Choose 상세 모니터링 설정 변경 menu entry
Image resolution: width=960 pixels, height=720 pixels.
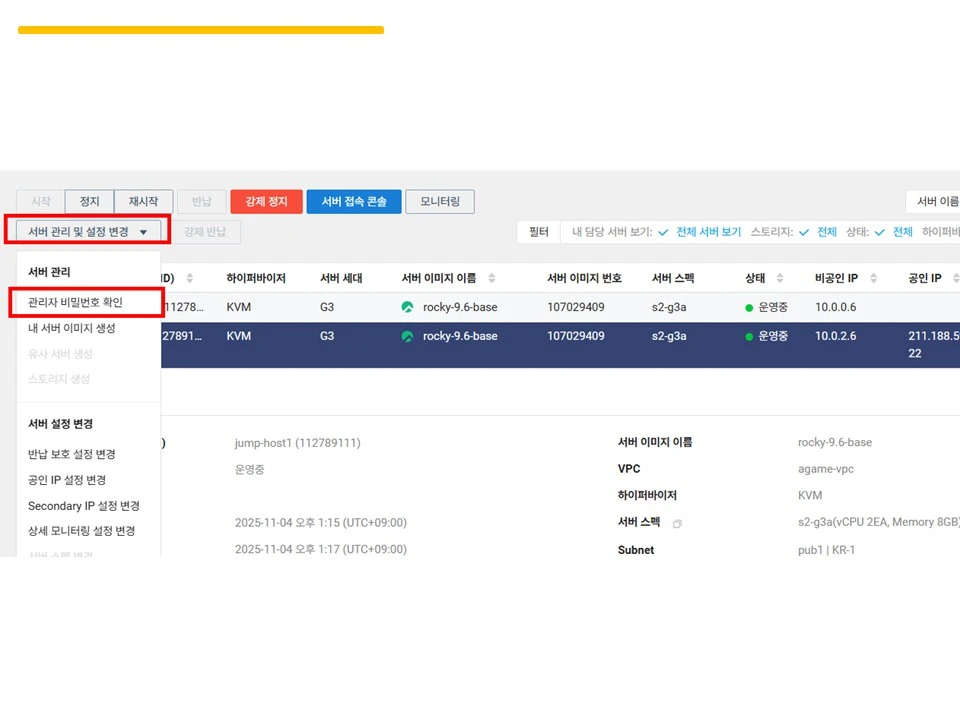click(81, 531)
